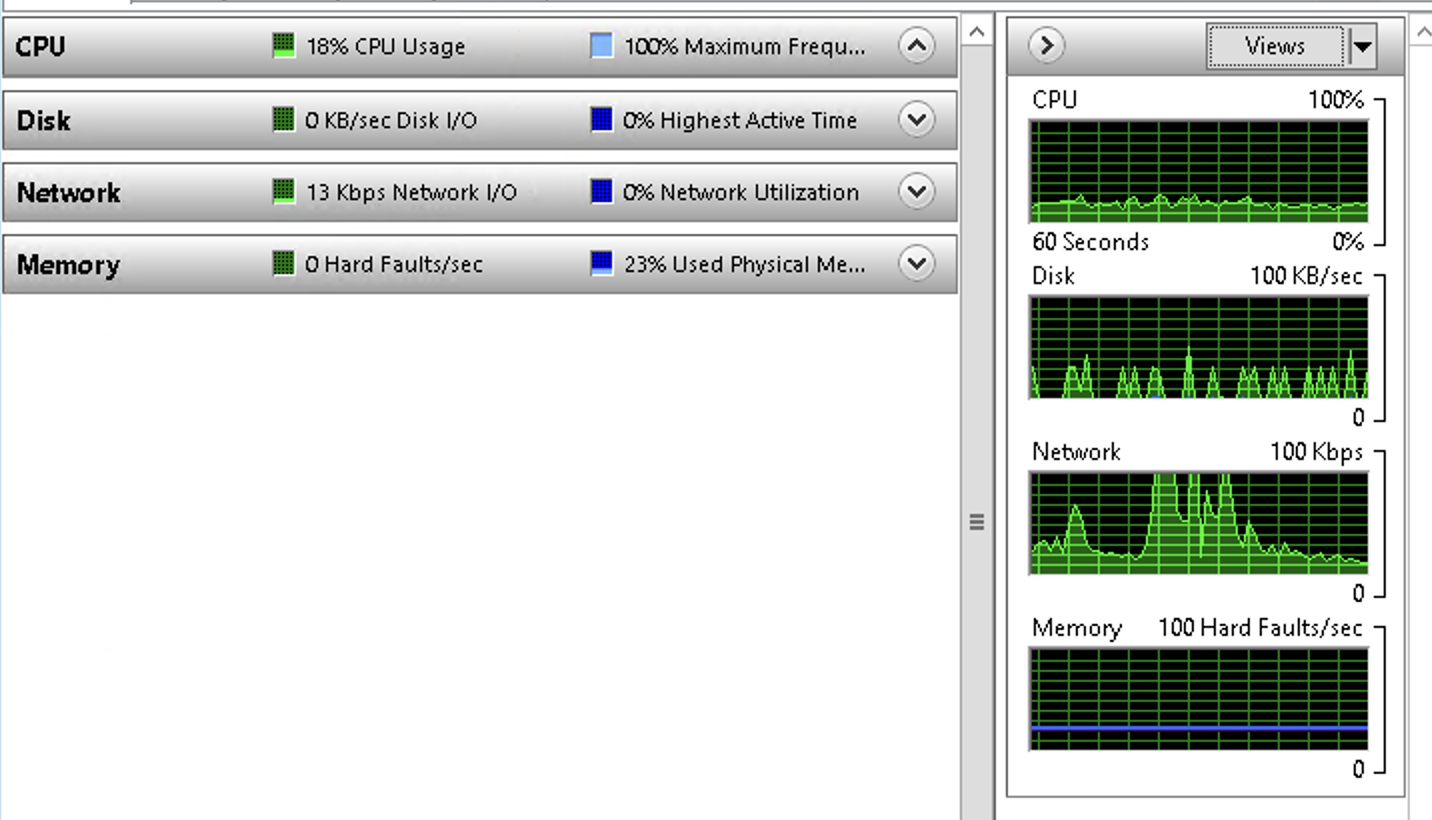
Task: Click the CPU usage graph
Action: point(1198,171)
